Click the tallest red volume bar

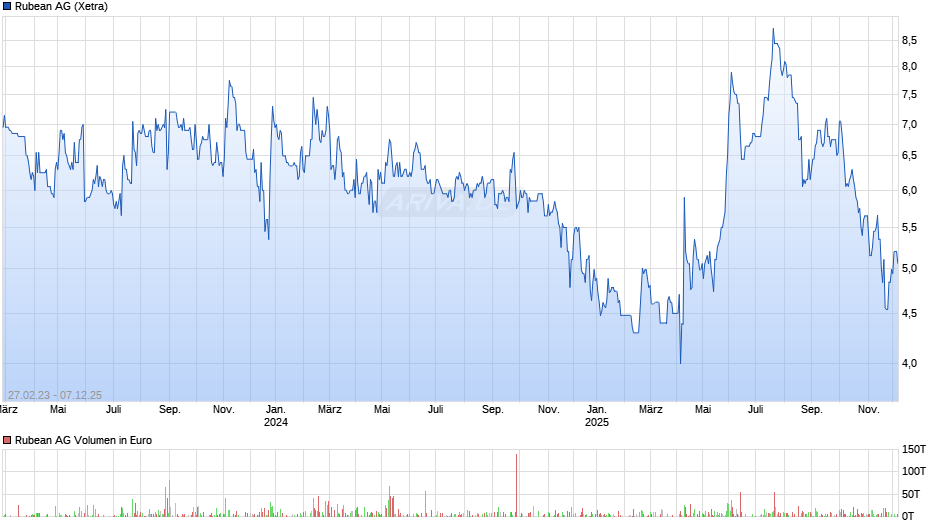point(516,485)
